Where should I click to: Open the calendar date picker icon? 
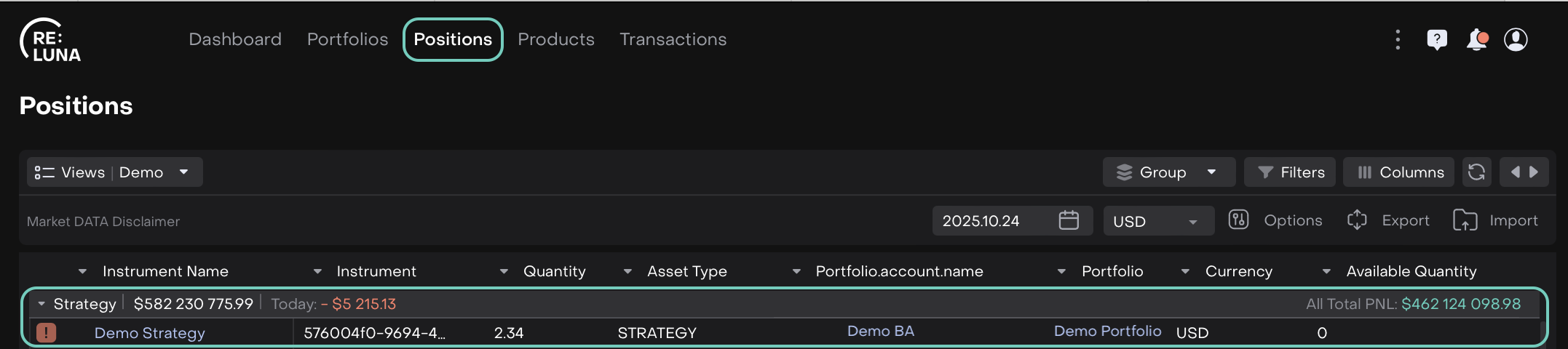pos(1069,220)
